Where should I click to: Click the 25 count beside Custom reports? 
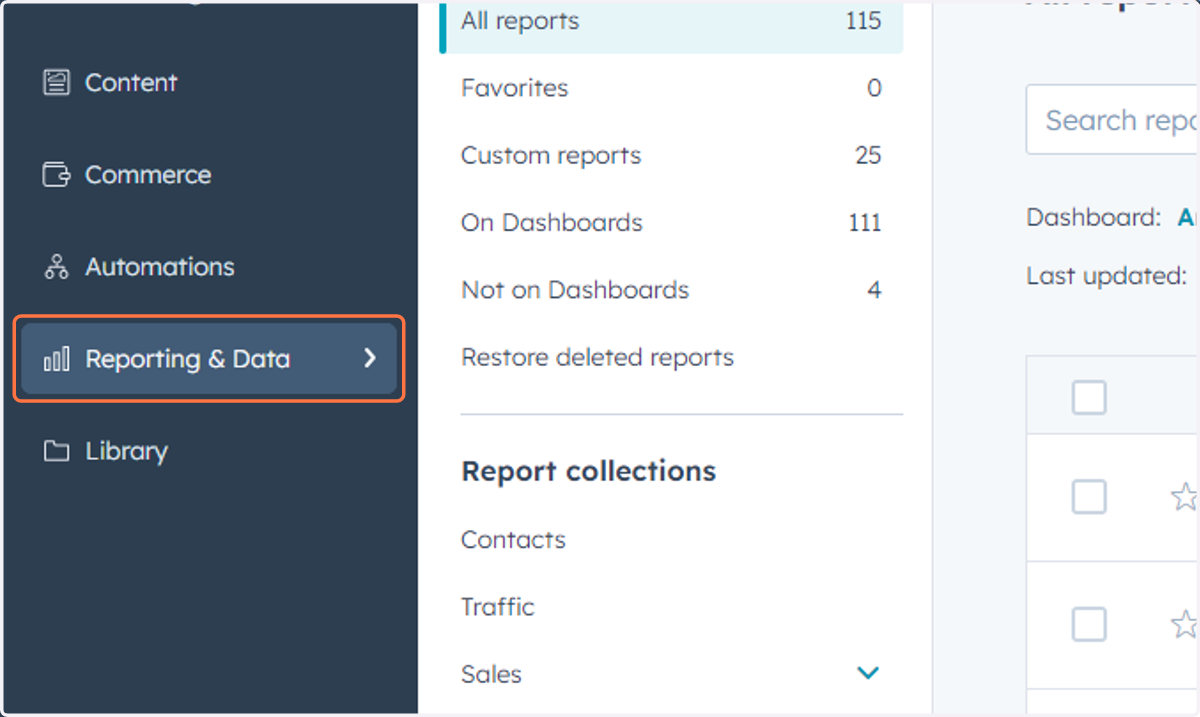coord(868,155)
